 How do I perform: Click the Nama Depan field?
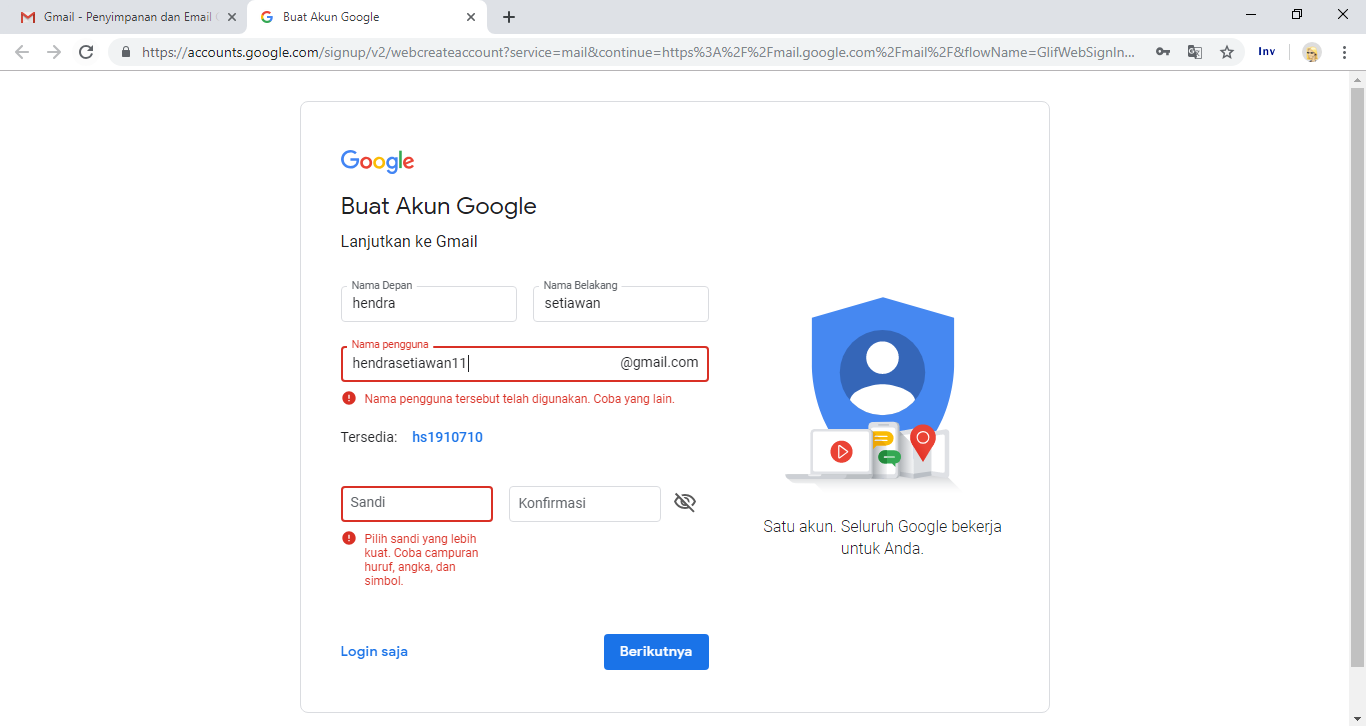(x=429, y=304)
